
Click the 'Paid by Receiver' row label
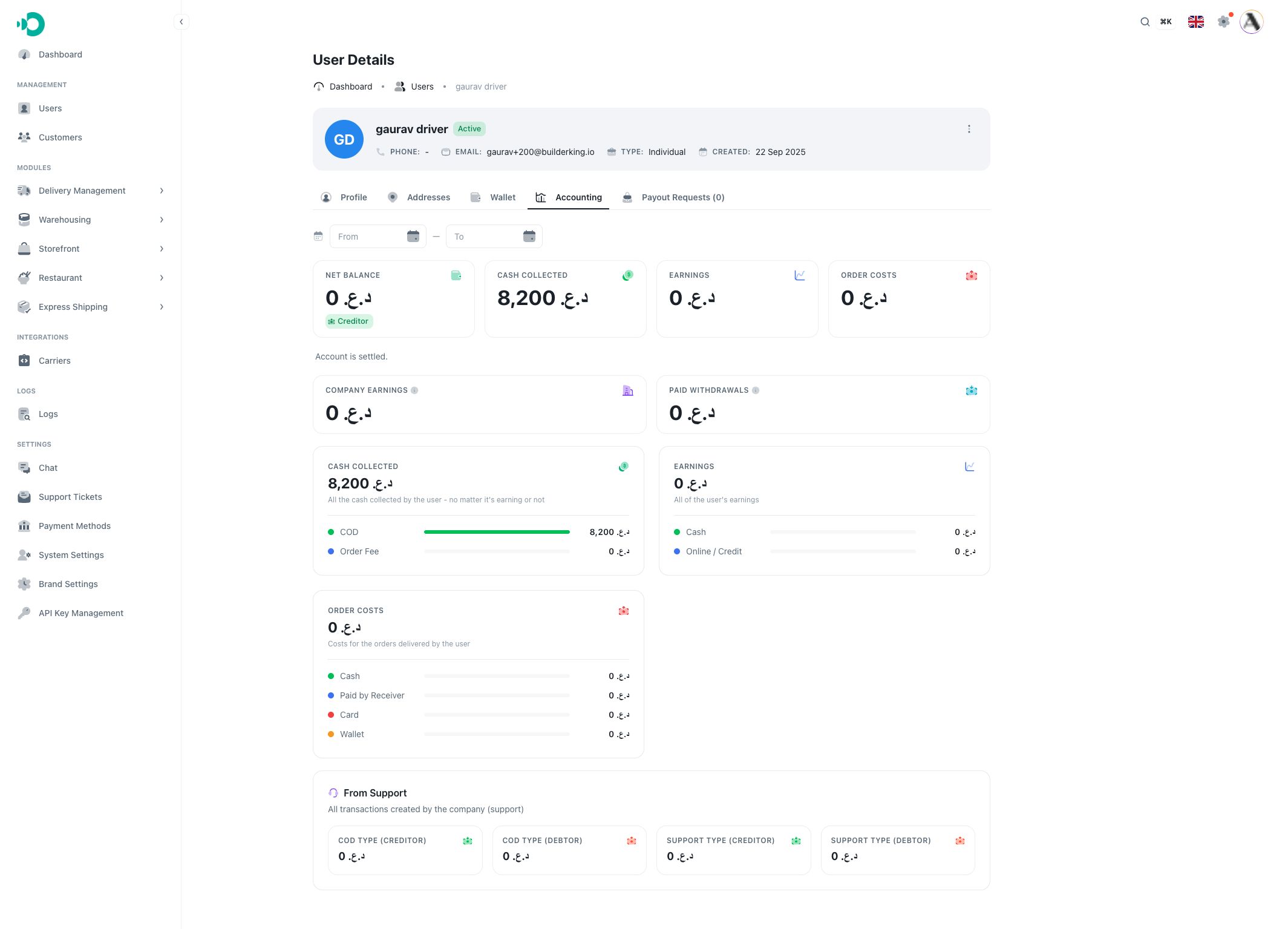[372, 695]
